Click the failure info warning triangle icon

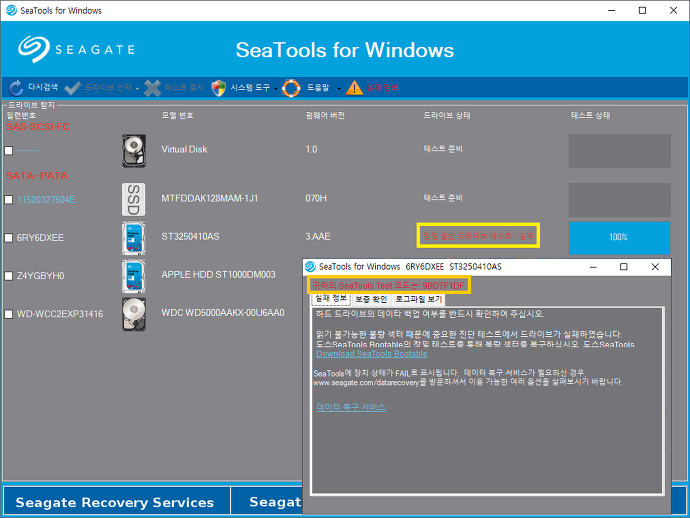click(x=354, y=88)
